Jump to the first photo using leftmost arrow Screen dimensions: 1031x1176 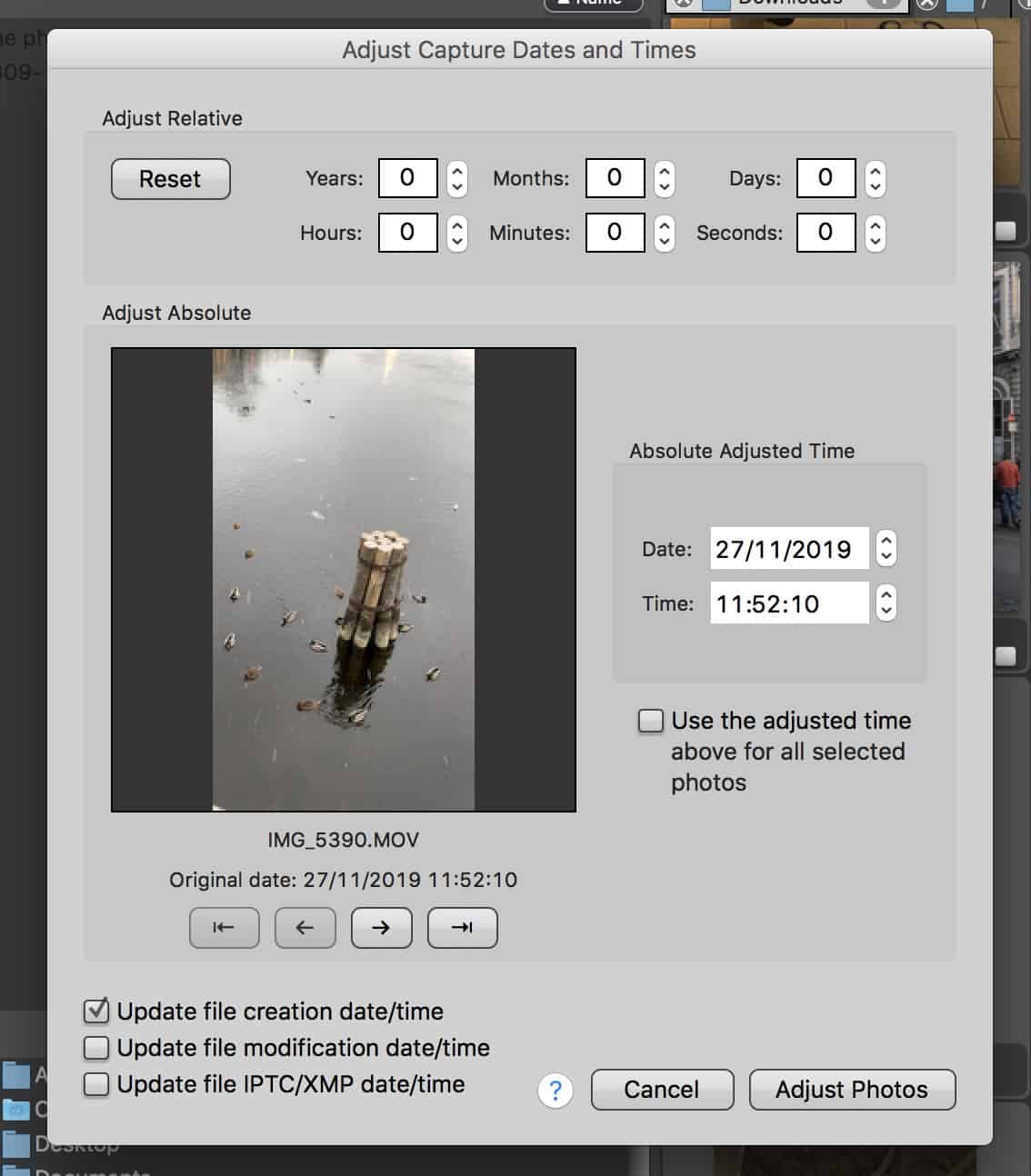pos(224,927)
